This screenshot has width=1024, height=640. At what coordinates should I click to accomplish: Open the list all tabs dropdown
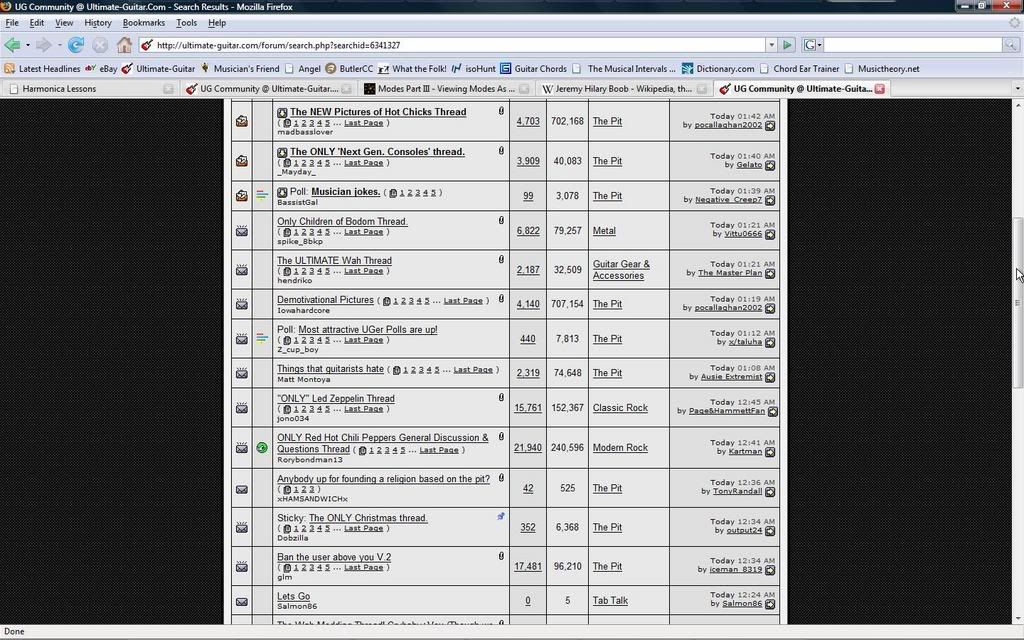click(x=1017, y=89)
